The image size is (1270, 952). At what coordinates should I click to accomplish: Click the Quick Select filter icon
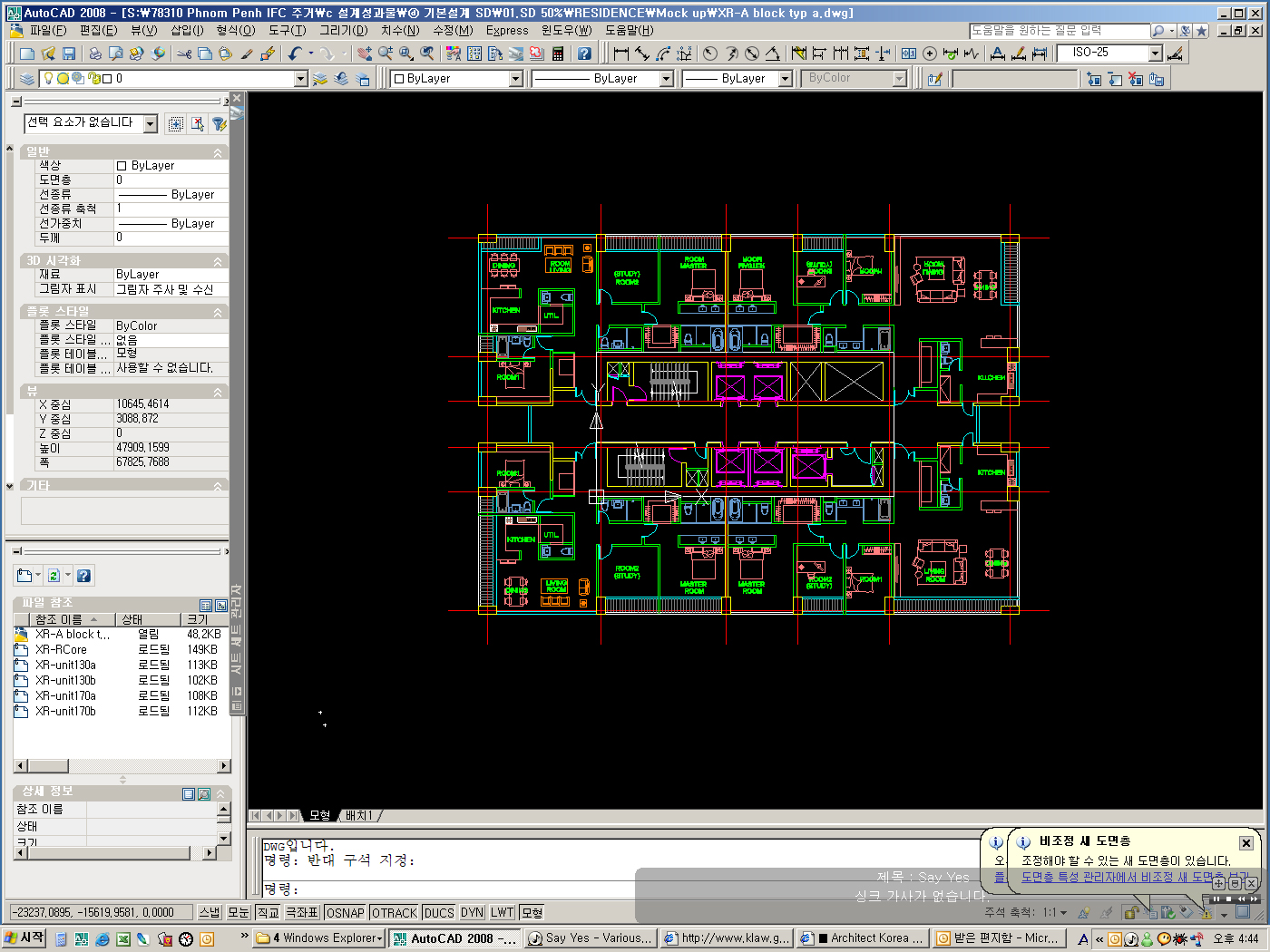pyautogui.click(x=219, y=124)
